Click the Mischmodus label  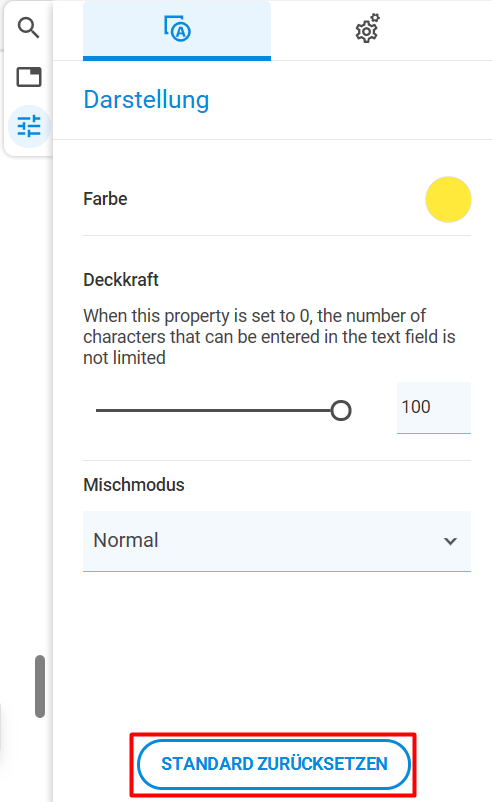click(134, 485)
